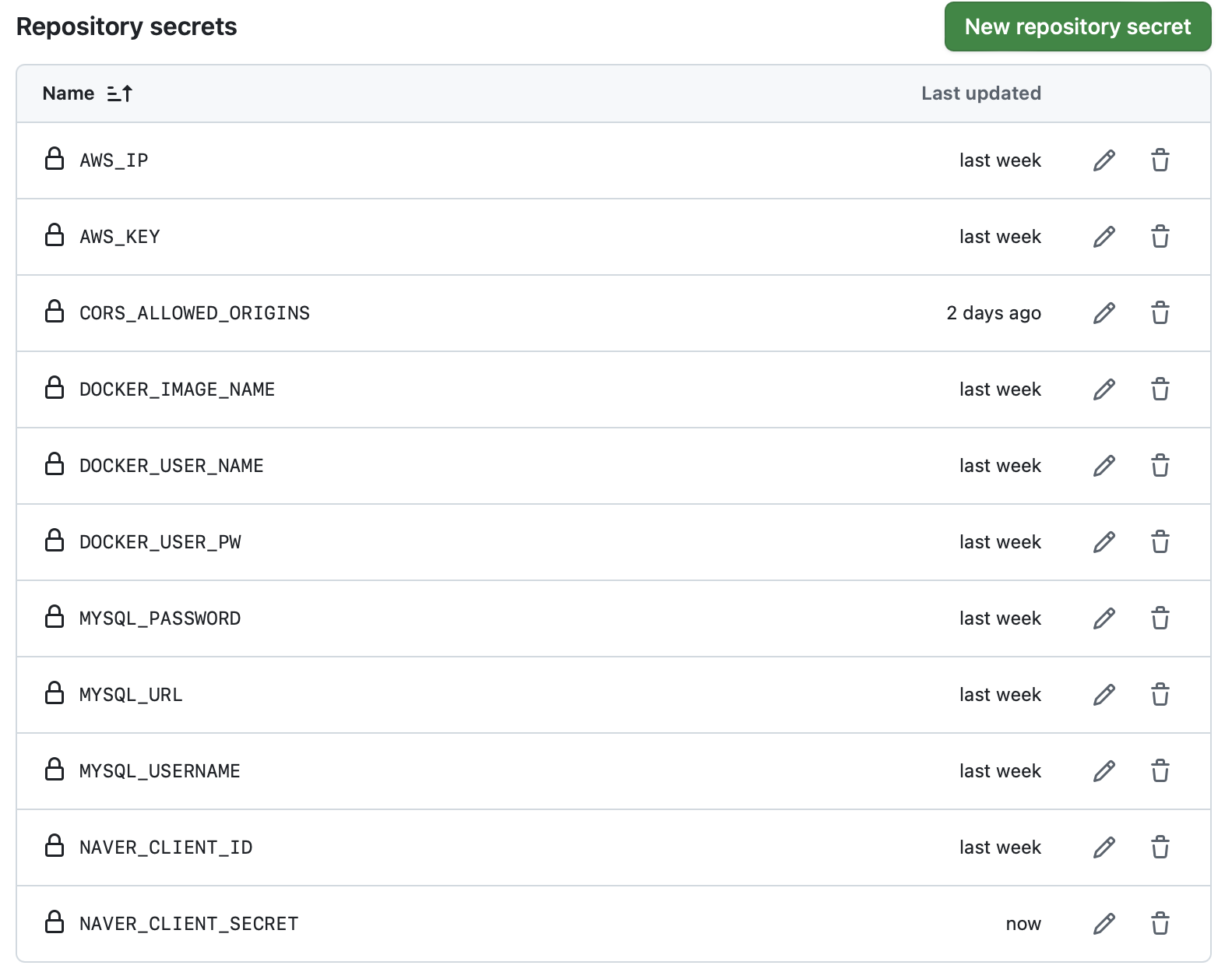Delete the DOCKER_USER_NAME secret
This screenshot has width=1232, height=969.
coord(1160,466)
